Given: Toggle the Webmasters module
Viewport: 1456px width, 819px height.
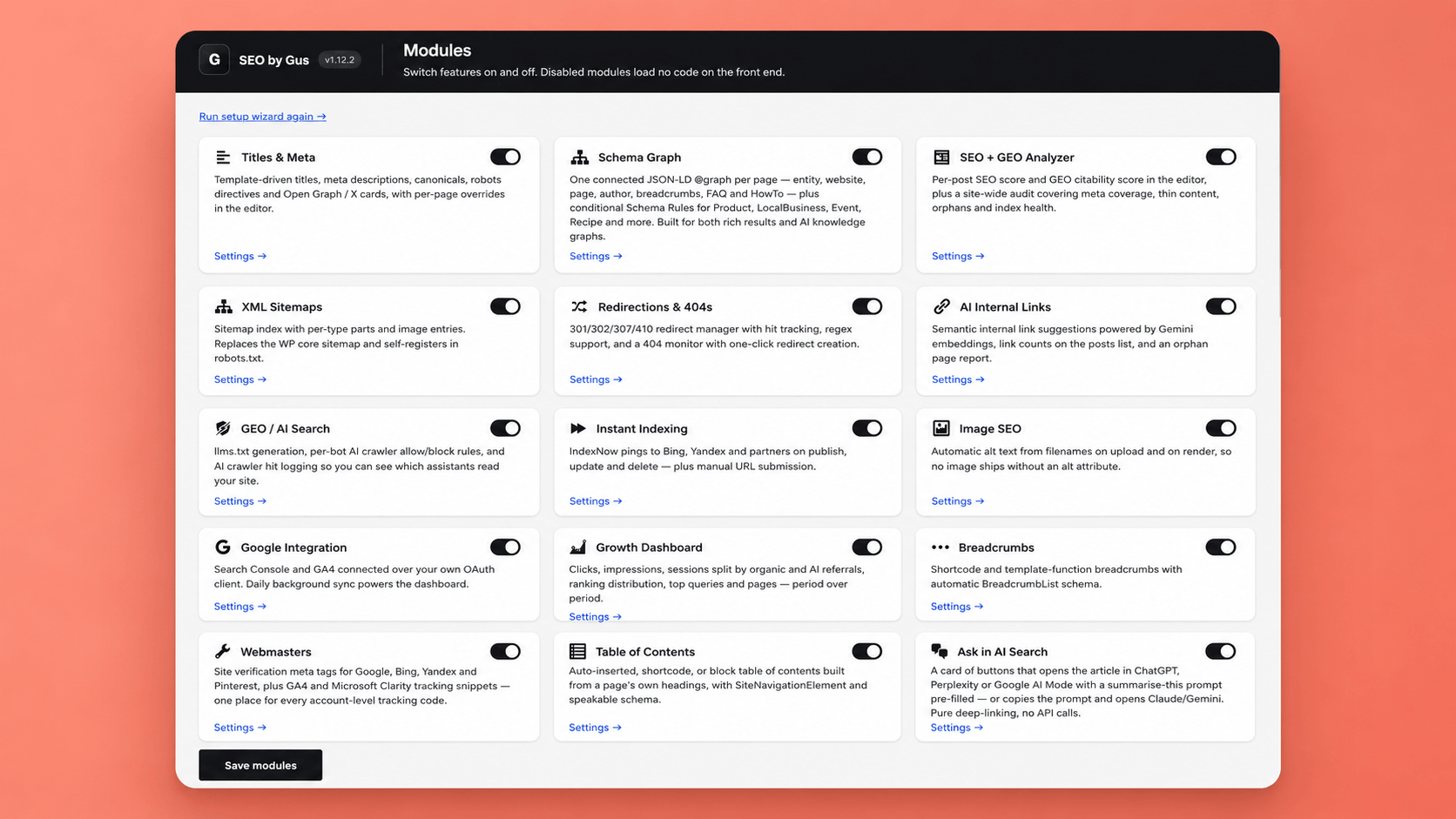Looking at the screenshot, I should click(x=505, y=652).
